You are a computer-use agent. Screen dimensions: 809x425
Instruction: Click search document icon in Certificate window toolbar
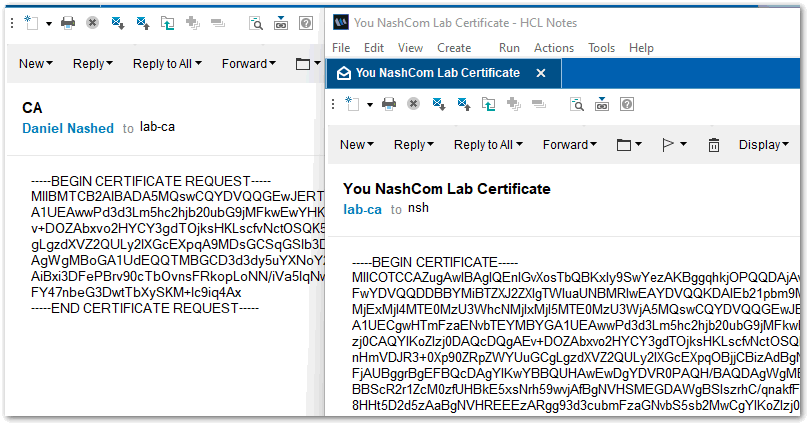click(x=577, y=104)
